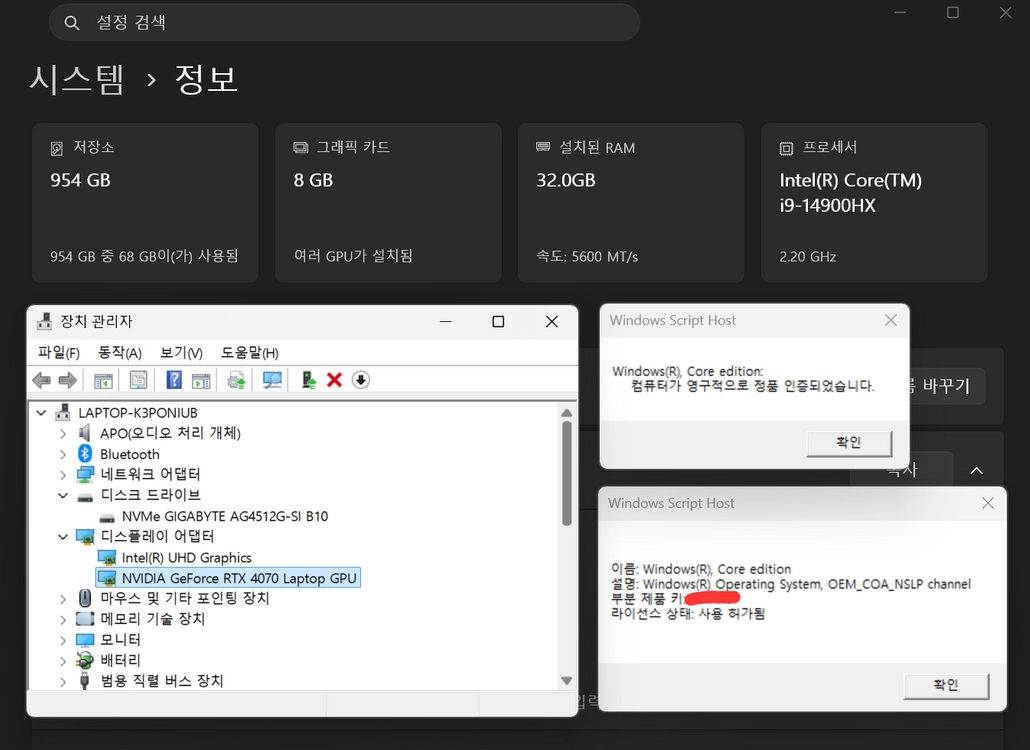Screen dimensions: 1030x750
Task: Click the search magnifier icon in Settings
Action: click(72, 23)
